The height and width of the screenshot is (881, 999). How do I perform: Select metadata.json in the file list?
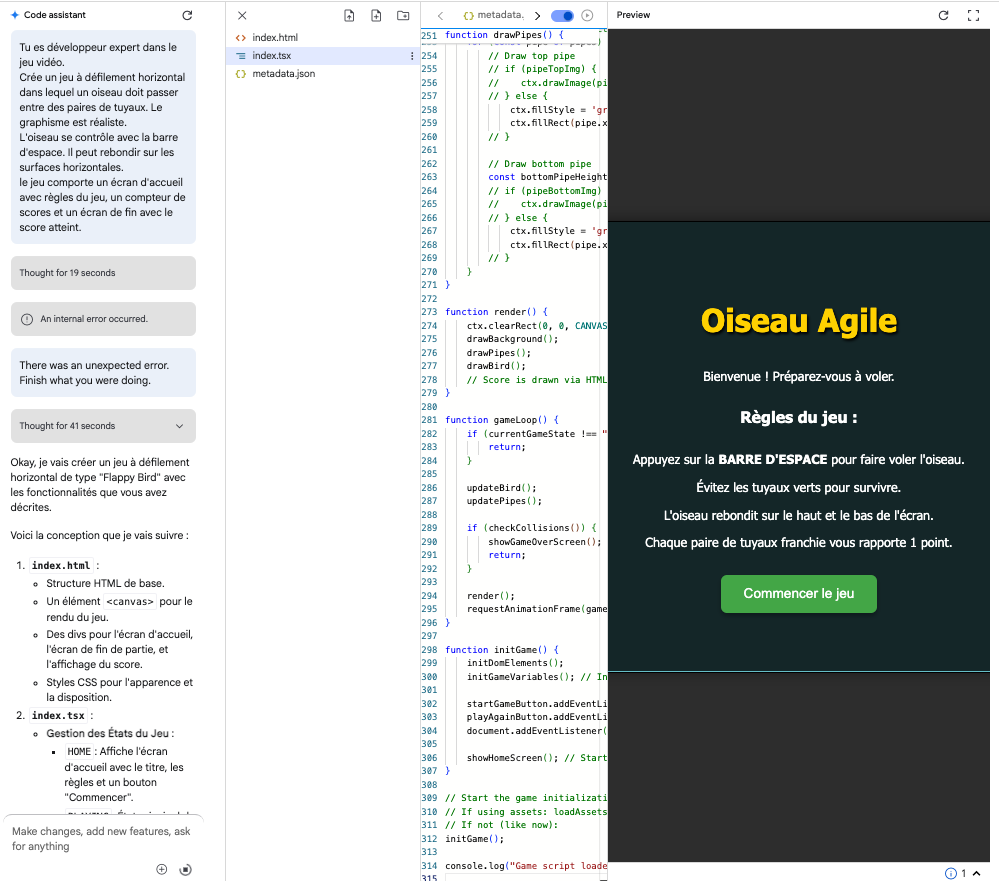(283, 74)
